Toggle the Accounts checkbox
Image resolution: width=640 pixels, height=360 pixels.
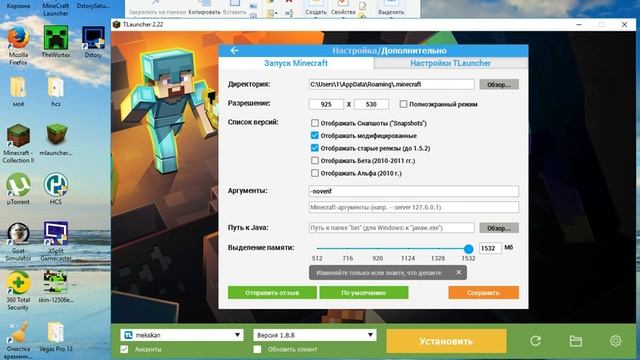pos(124,349)
